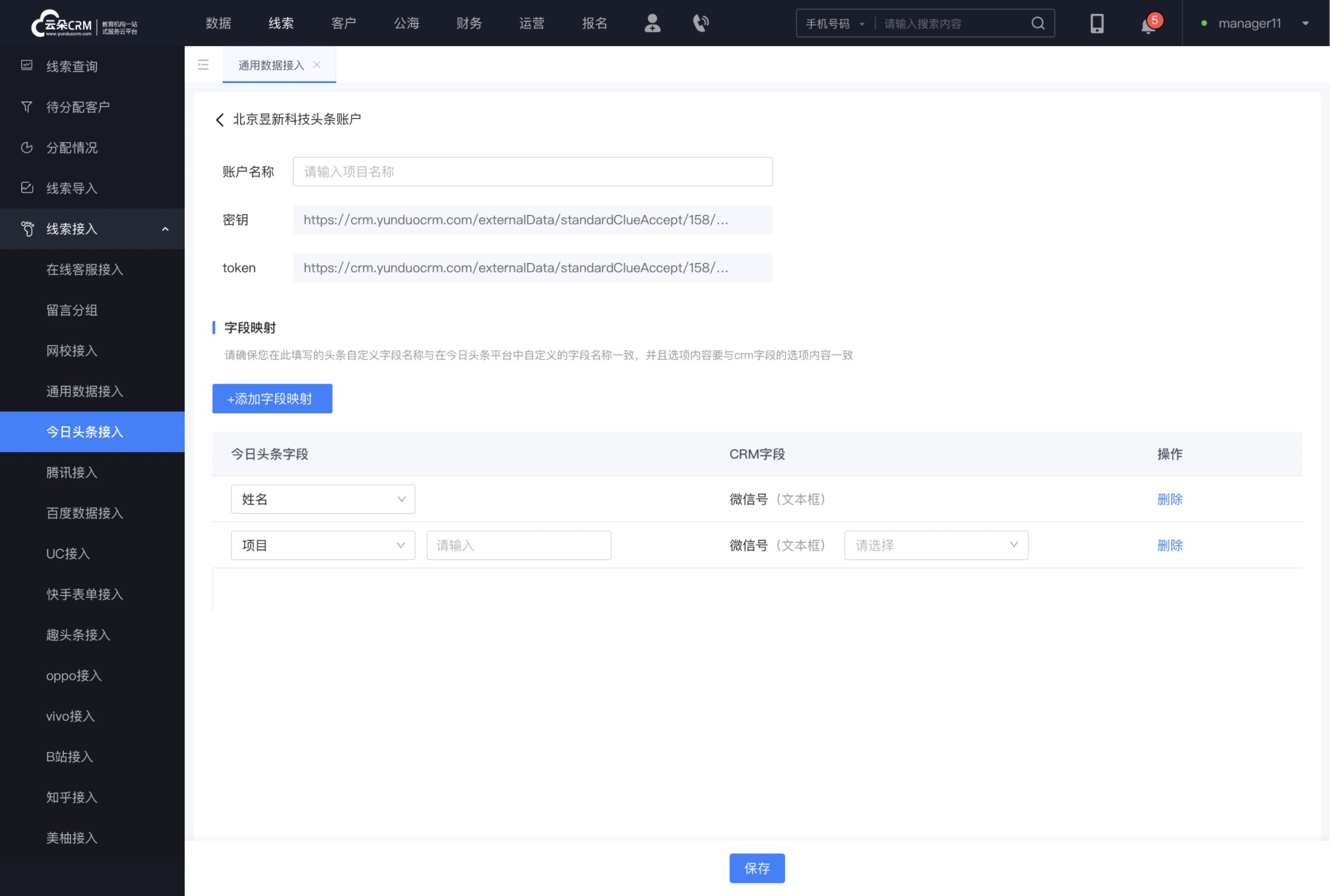
Task: Click the mobile device icon in top bar
Action: 1097,22
